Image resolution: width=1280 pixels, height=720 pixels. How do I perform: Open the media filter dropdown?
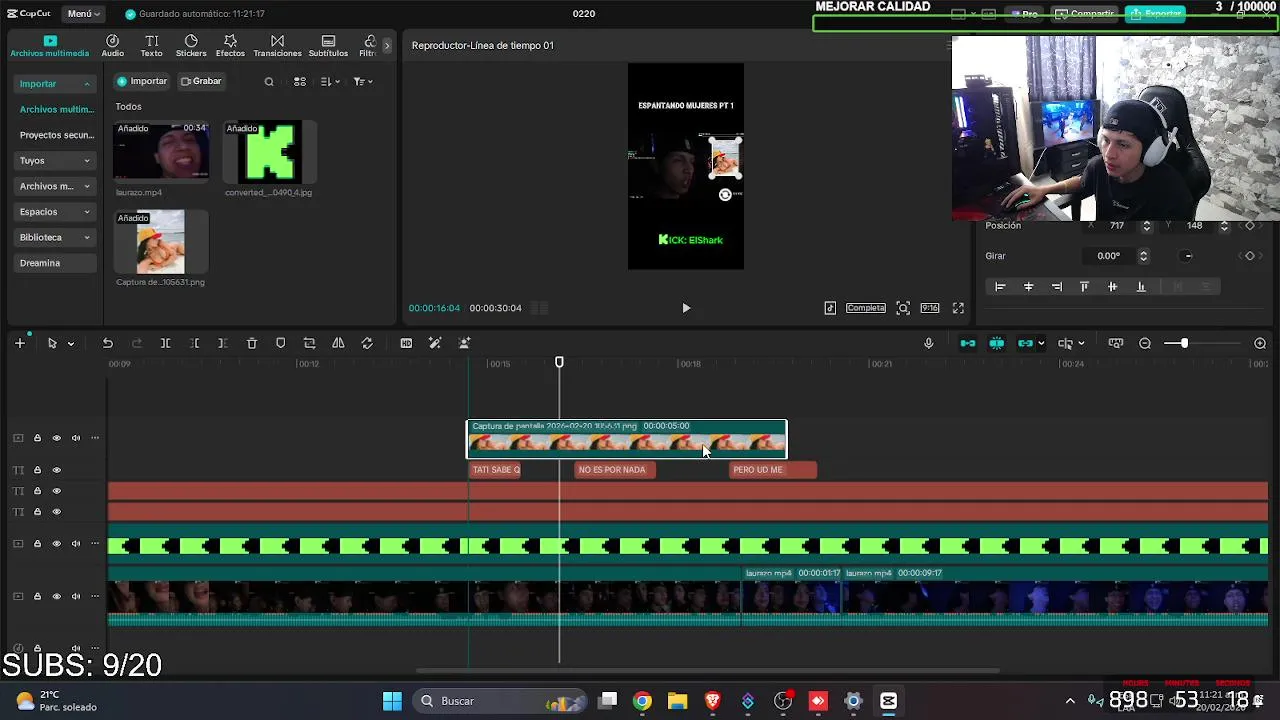click(x=362, y=82)
